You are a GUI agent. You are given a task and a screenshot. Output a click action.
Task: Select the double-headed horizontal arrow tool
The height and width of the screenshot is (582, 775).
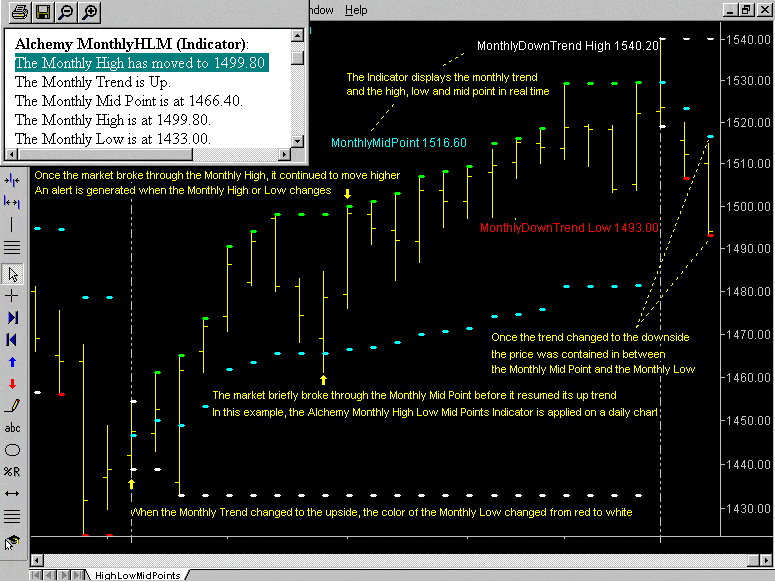pos(12,494)
